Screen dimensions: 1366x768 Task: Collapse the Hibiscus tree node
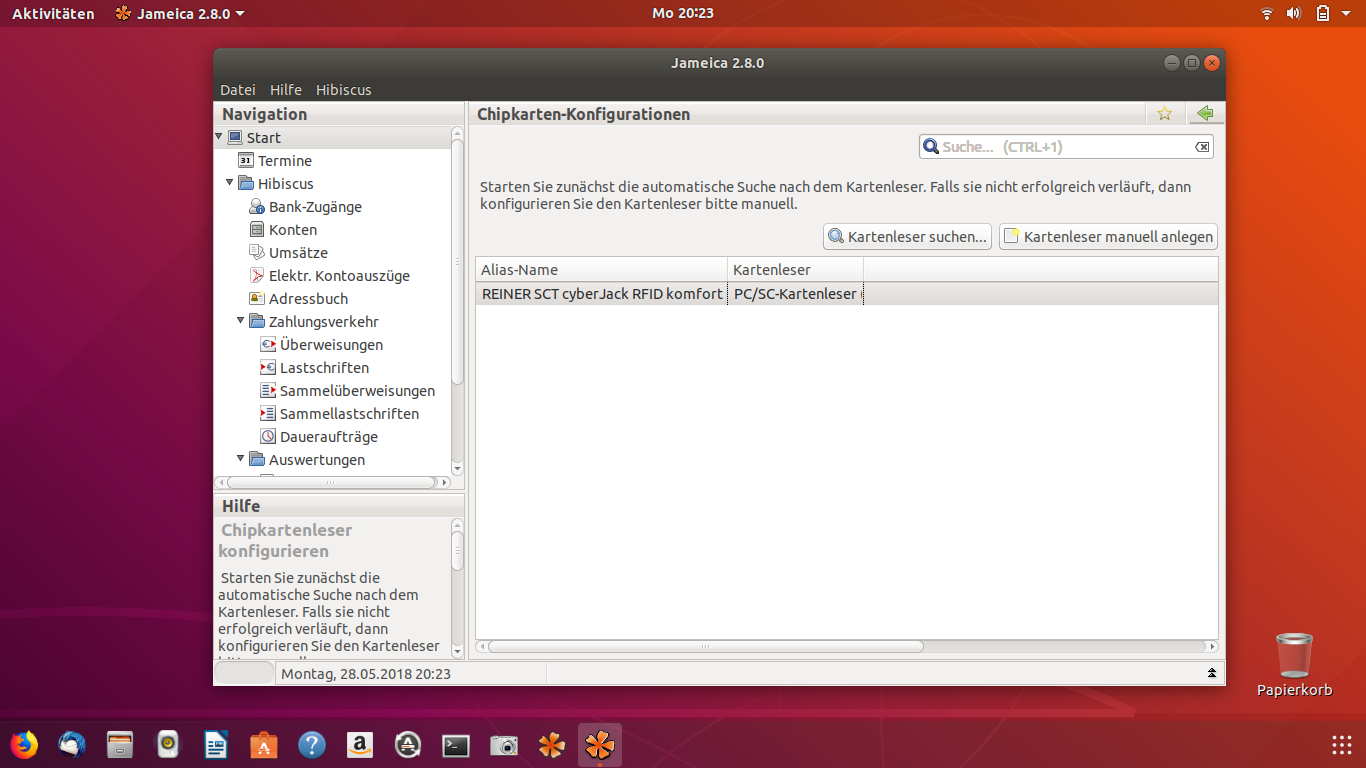[230, 183]
